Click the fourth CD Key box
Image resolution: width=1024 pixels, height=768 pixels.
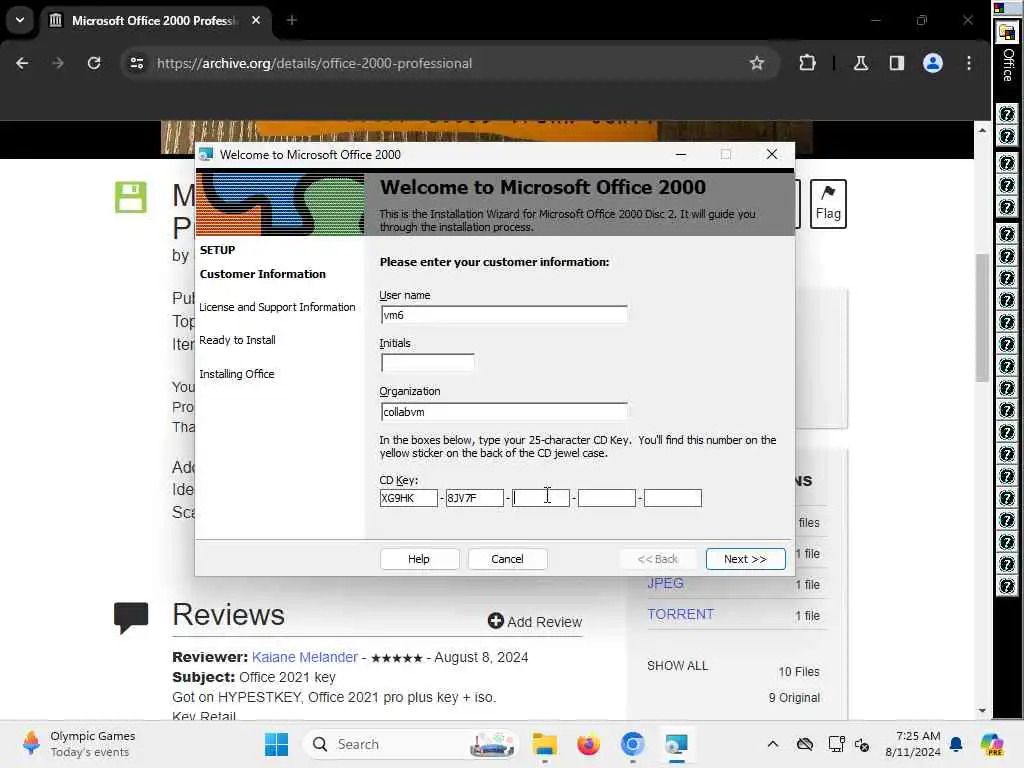coord(607,498)
